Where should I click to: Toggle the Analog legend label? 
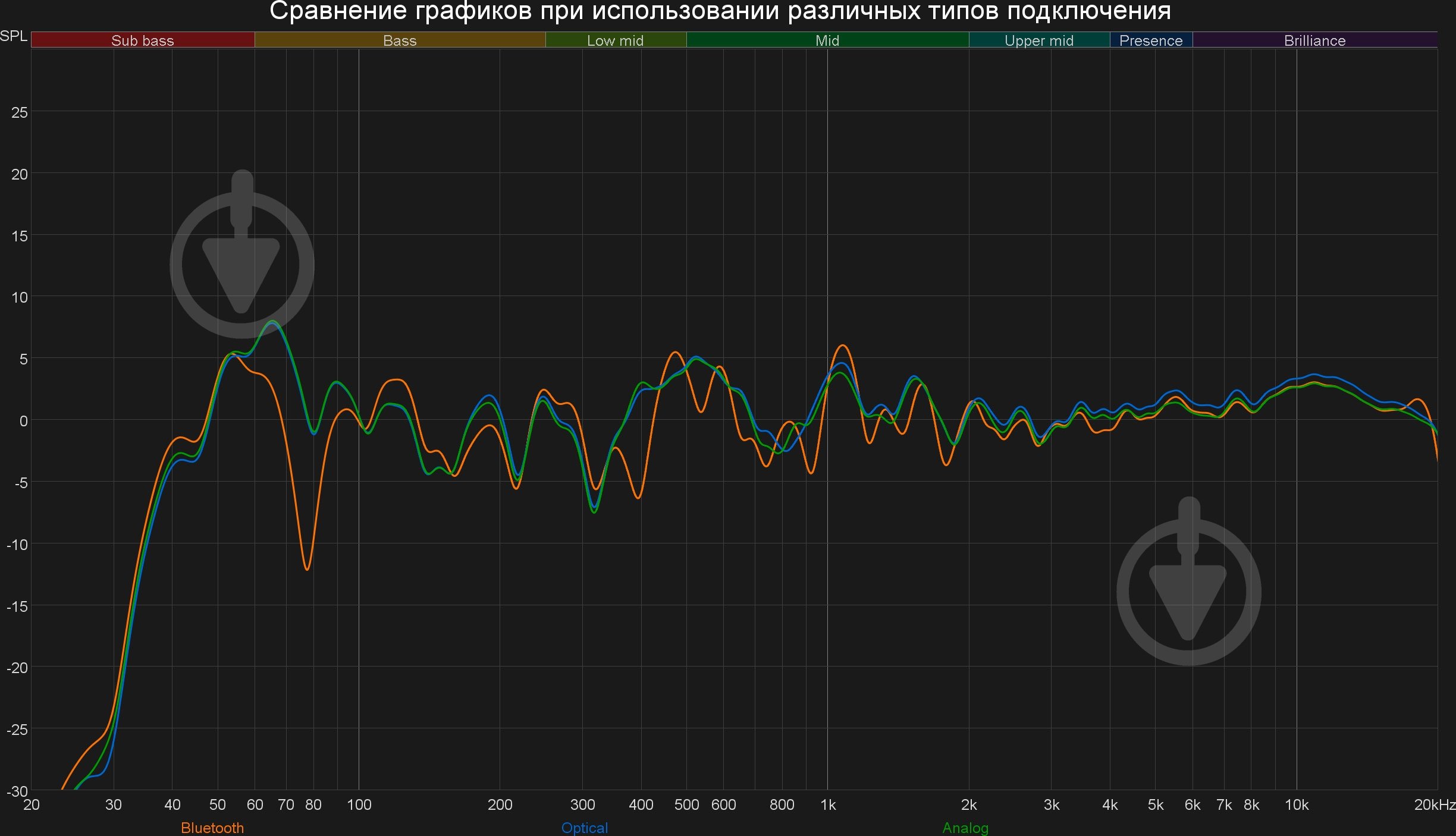click(965, 828)
